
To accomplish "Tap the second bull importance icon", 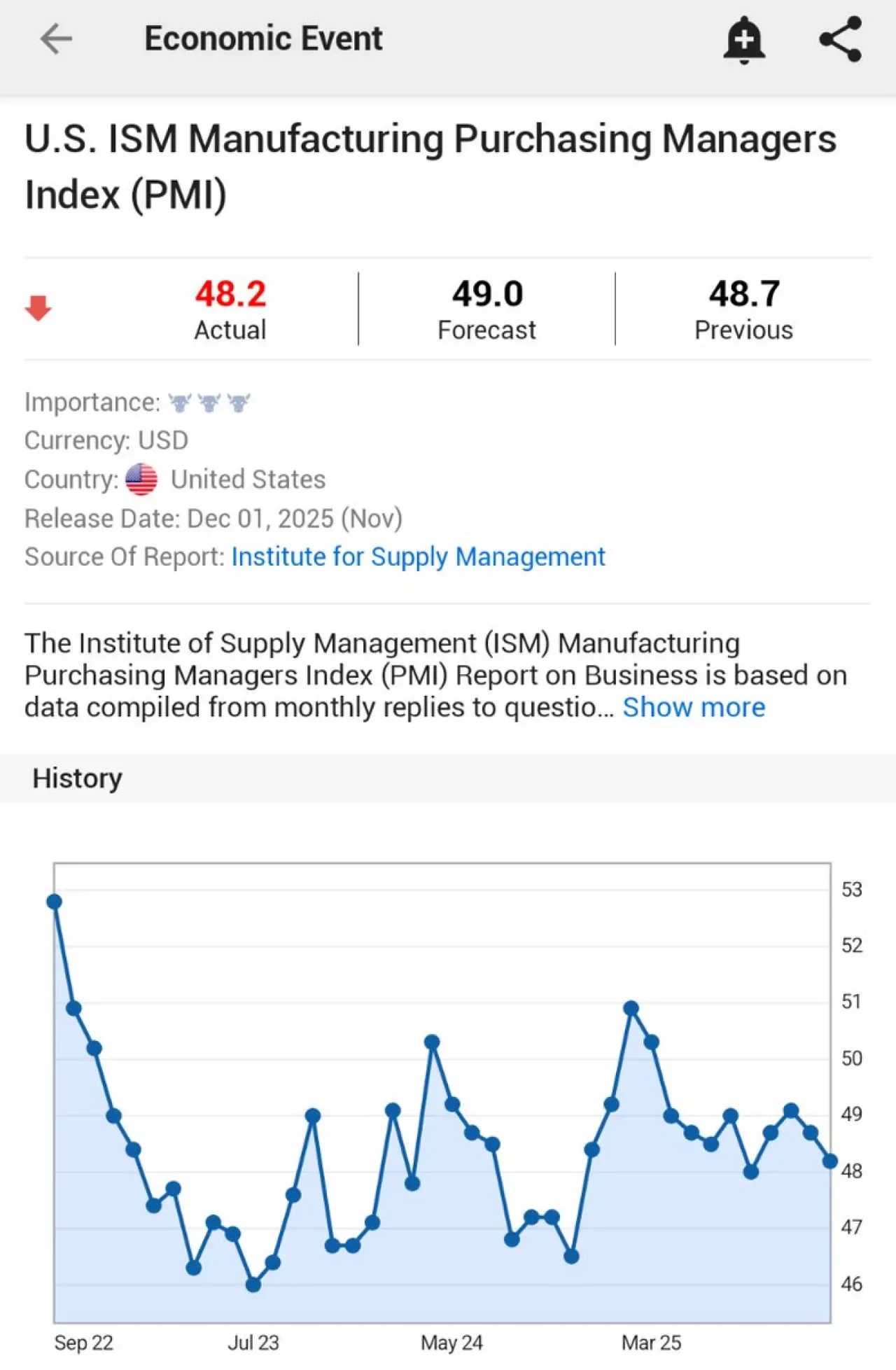I will (x=209, y=403).
